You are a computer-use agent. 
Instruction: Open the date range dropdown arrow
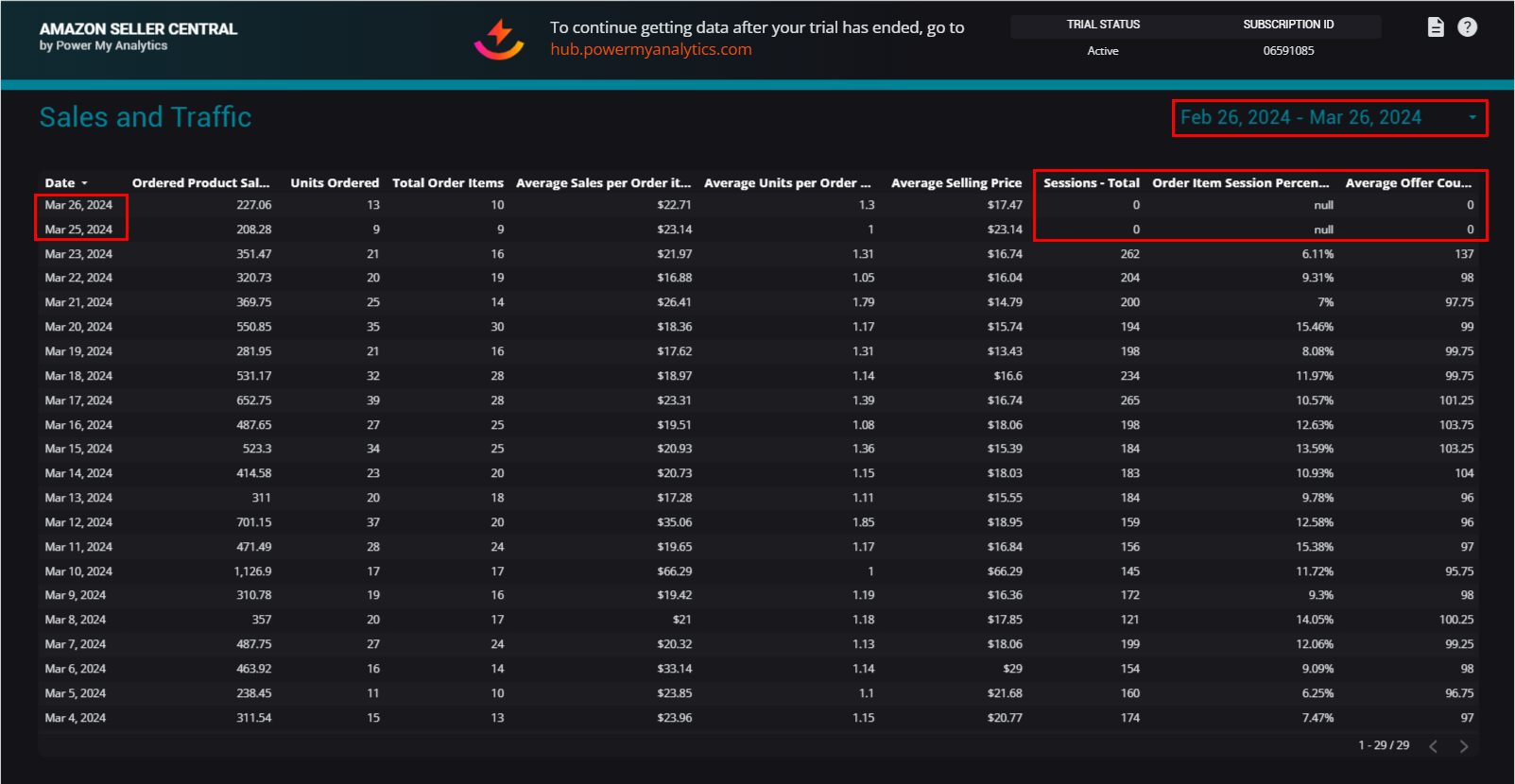click(x=1472, y=118)
